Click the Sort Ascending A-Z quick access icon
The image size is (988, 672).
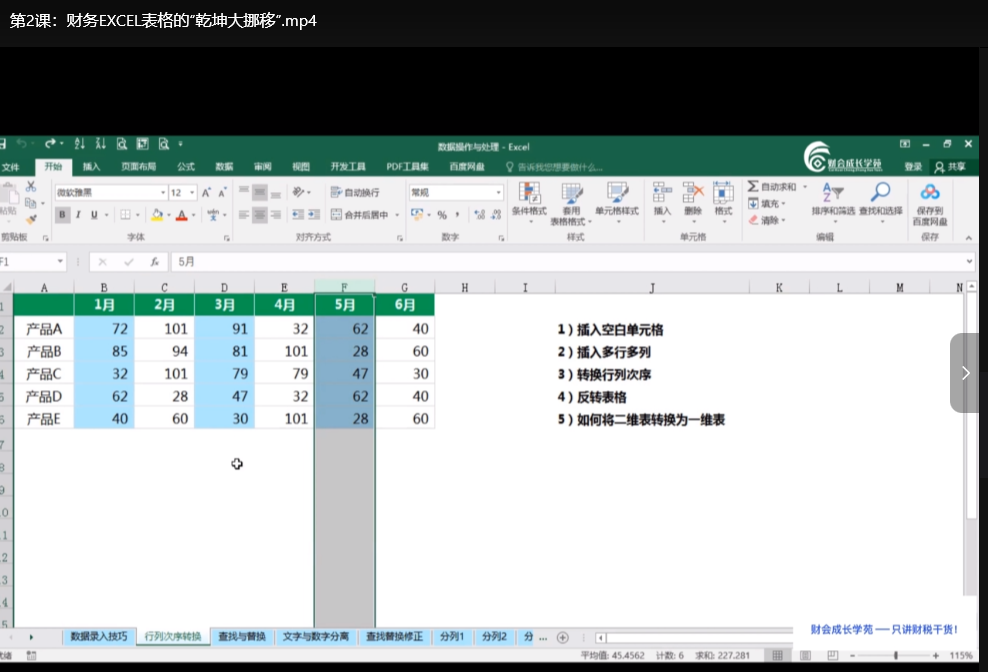point(79,144)
